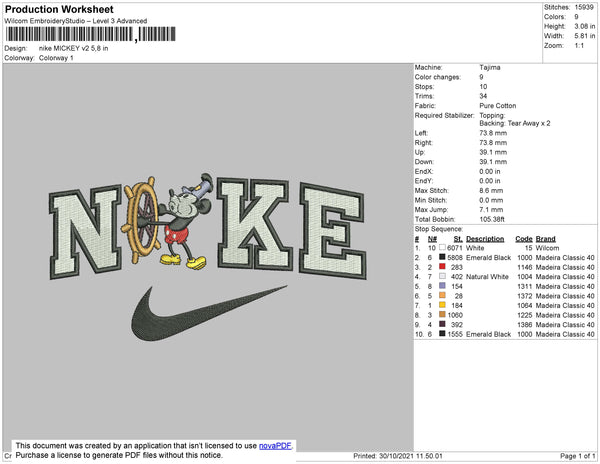
Task: Click the design name 'nike MICKEY v2 5,8 in'
Action: tap(73, 48)
